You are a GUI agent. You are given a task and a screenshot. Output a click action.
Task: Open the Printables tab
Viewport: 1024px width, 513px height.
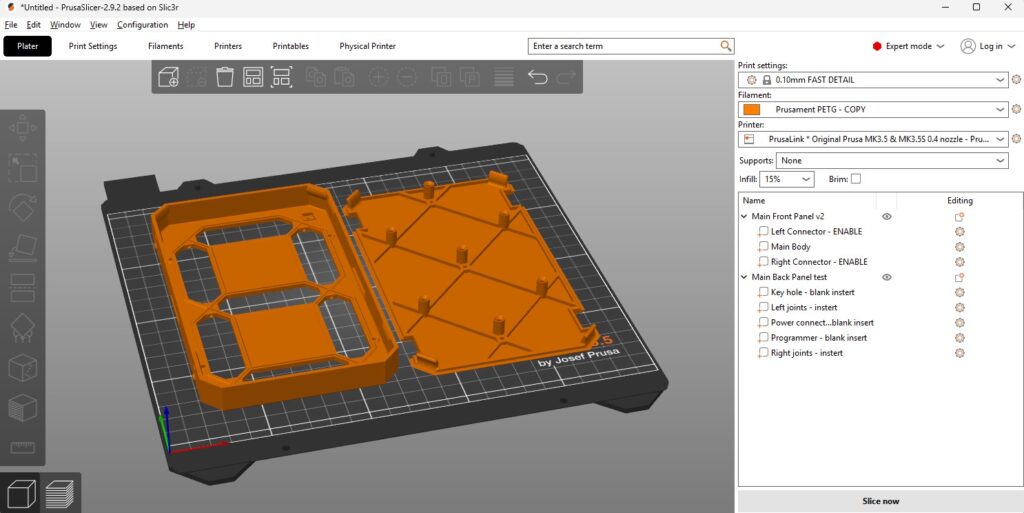coord(291,46)
